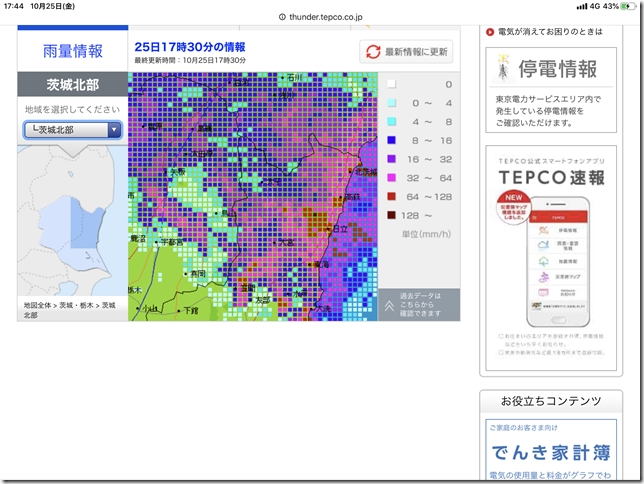Click the refresh arrows icon on update button
Image resolution: width=644 pixels, height=484 pixels.
373,52
